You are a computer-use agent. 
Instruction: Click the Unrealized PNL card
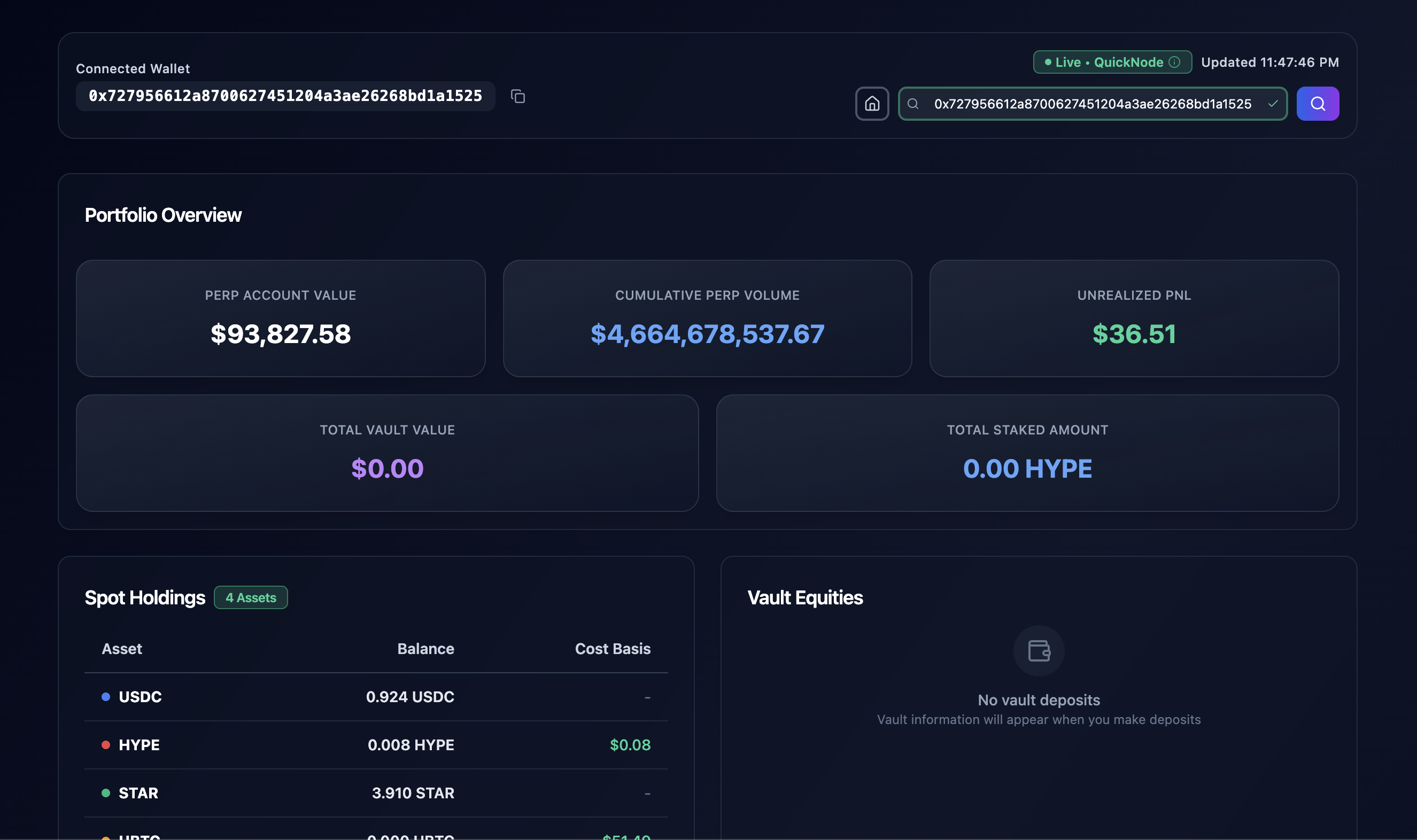coord(1133,318)
